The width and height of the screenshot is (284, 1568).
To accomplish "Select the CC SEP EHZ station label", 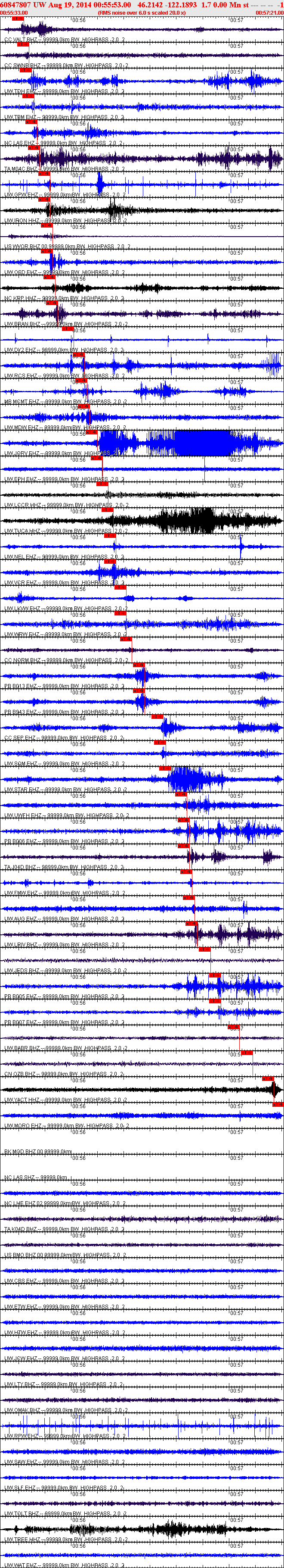I will (x=64, y=738).
